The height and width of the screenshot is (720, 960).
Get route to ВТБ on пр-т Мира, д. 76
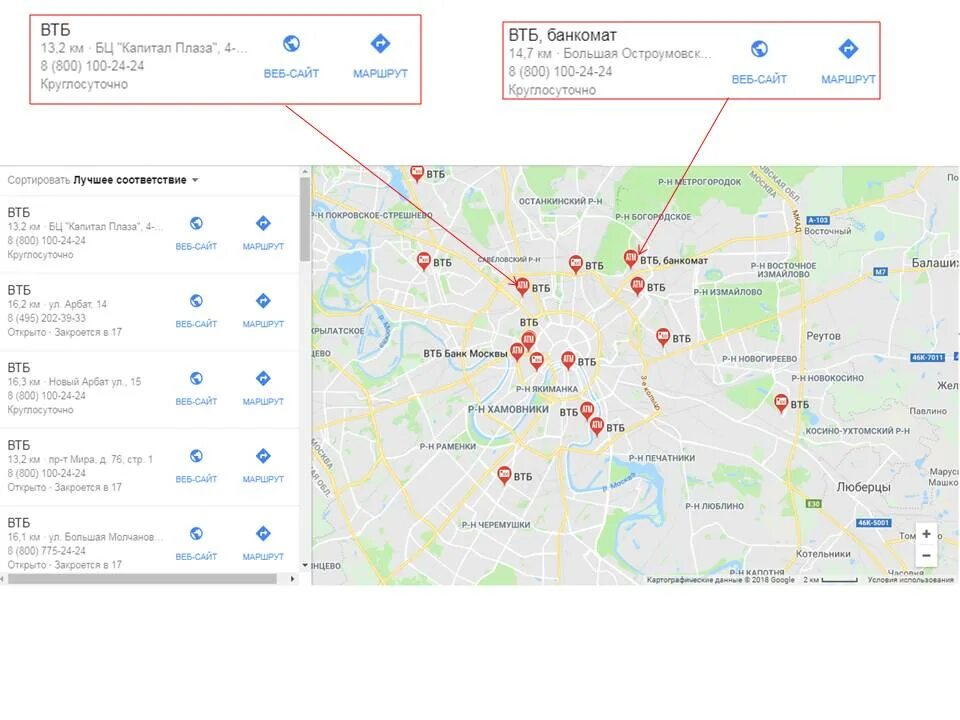point(263,466)
